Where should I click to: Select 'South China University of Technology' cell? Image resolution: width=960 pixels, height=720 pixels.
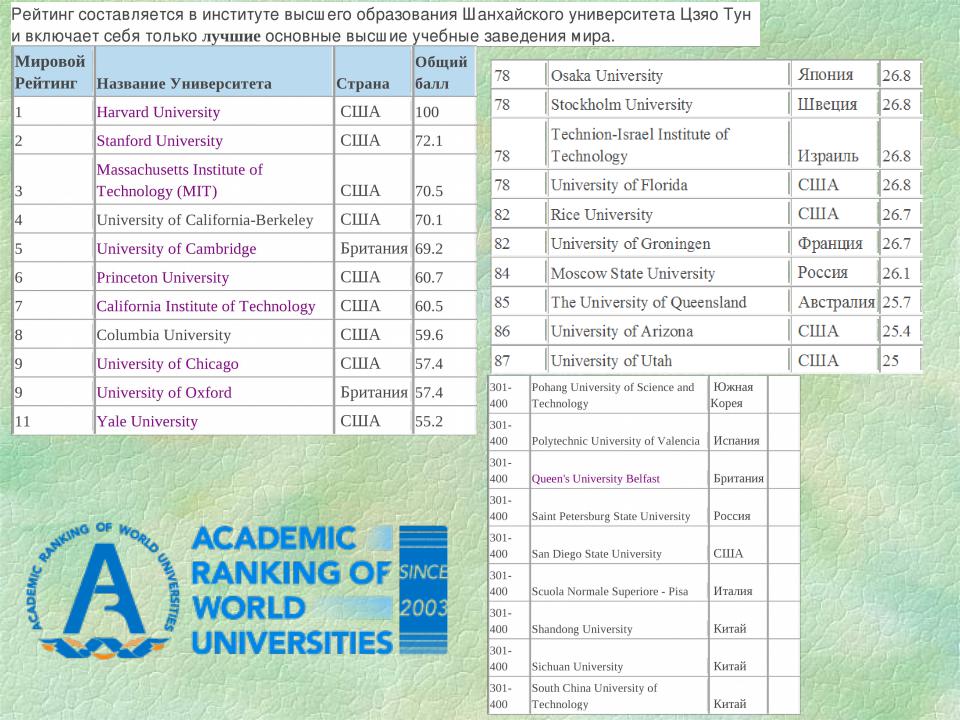coord(618,696)
